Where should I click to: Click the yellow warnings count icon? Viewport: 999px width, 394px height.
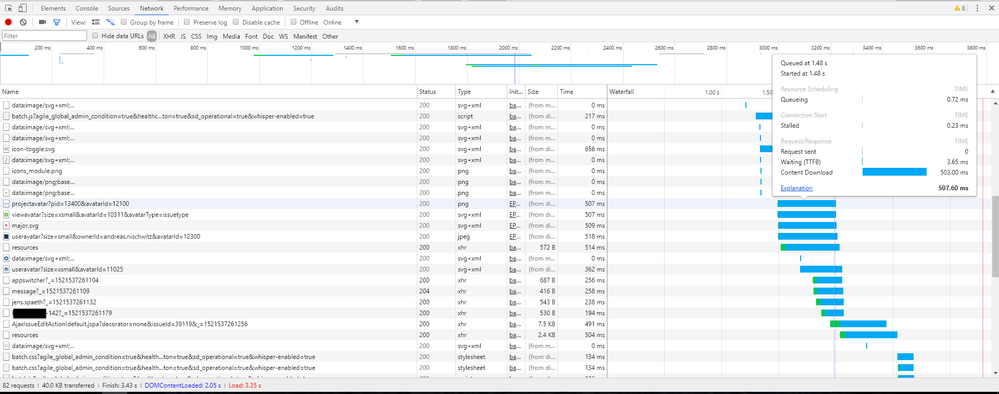[x=959, y=8]
